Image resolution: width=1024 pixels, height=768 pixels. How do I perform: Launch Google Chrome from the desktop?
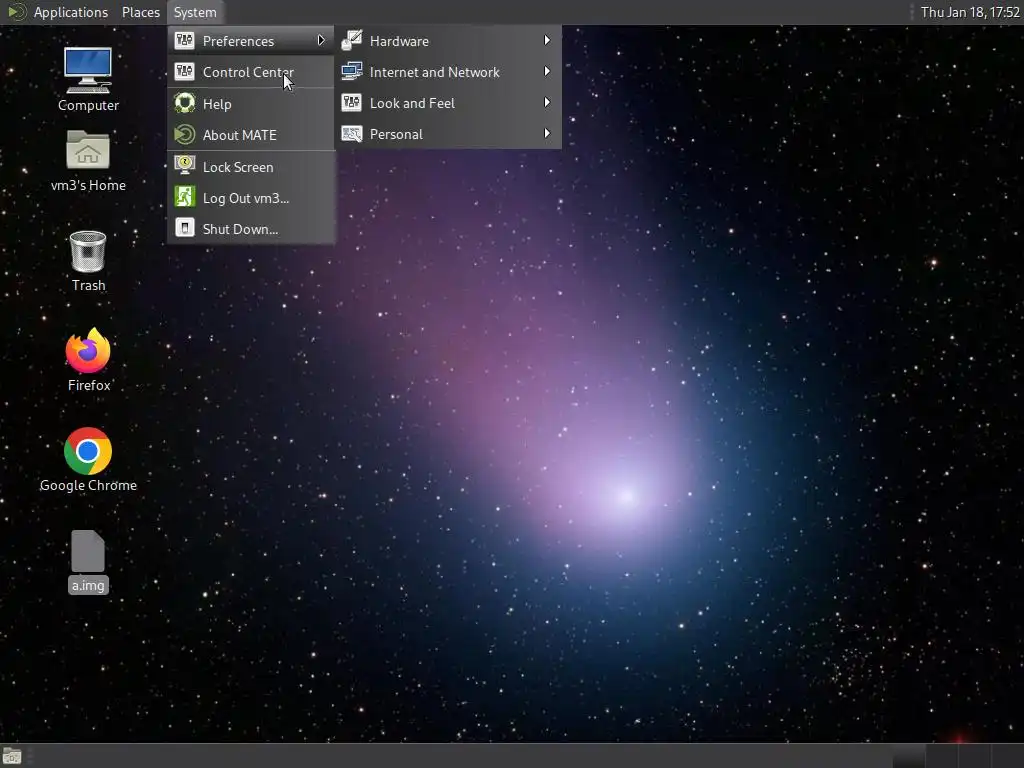coord(88,451)
